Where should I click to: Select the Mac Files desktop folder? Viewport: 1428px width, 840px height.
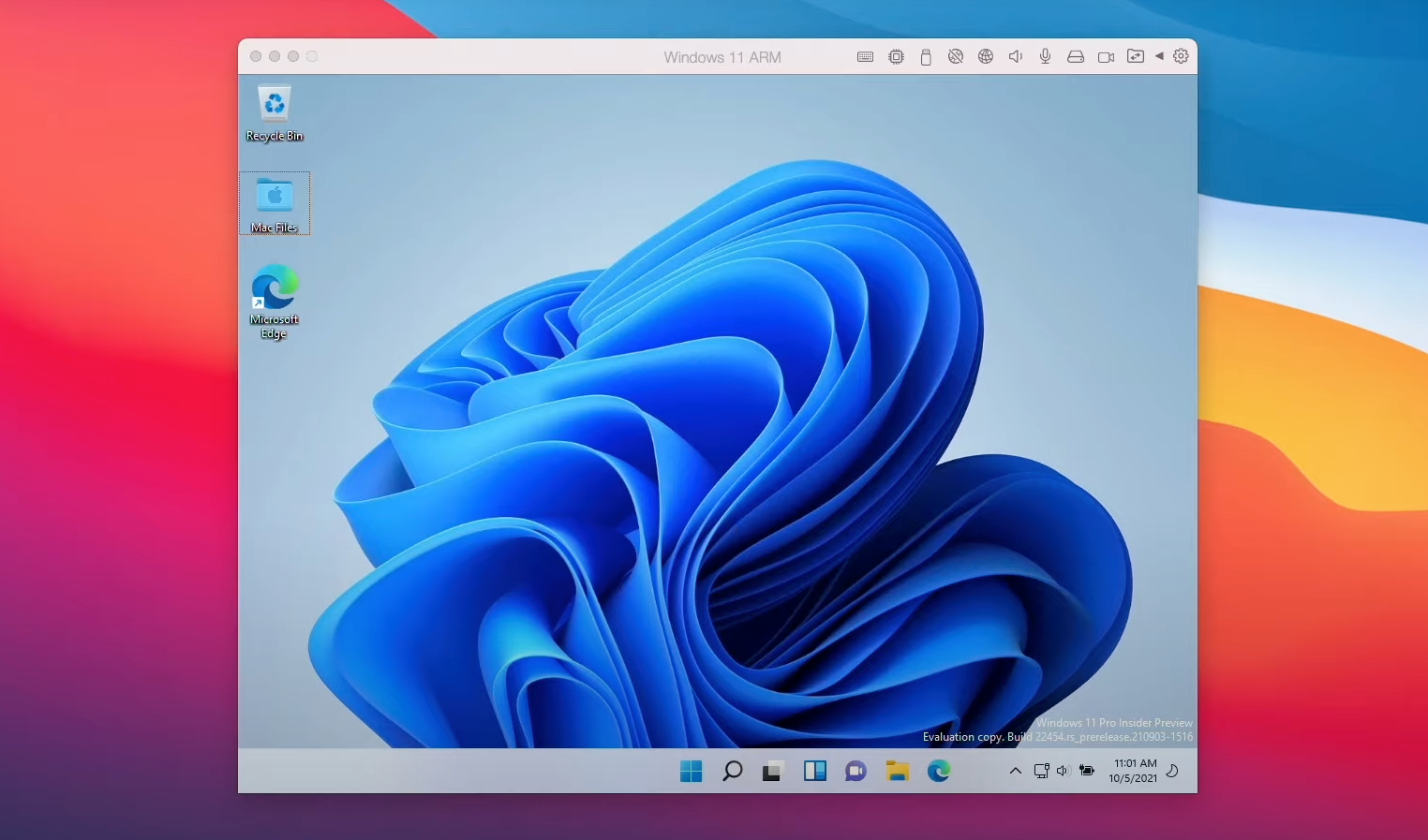(275, 203)
